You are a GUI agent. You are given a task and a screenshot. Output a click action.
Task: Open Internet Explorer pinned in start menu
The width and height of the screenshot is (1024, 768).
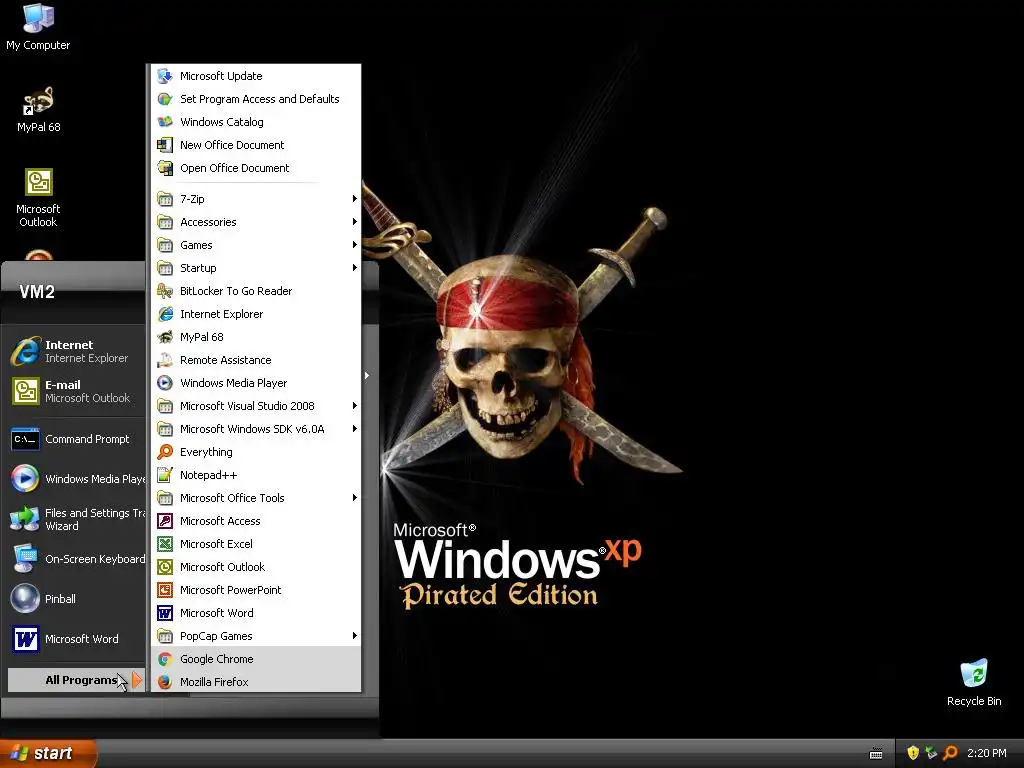tap(76, 351)
